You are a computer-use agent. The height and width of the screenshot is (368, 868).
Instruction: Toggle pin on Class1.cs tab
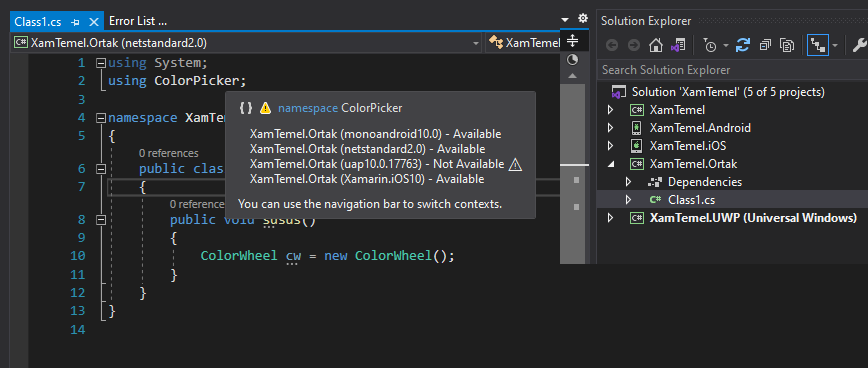76,22
